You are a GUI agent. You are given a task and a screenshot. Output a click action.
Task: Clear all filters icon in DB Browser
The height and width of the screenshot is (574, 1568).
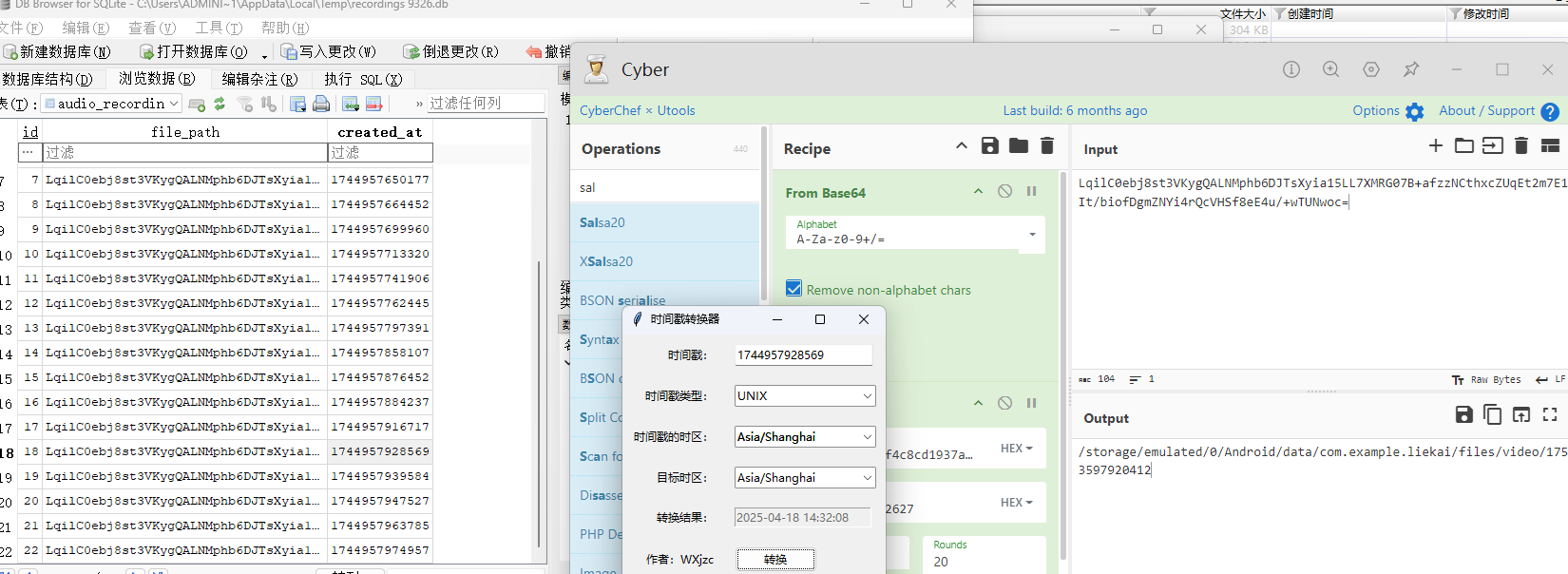pyautogui.click(x=245, y=104)
